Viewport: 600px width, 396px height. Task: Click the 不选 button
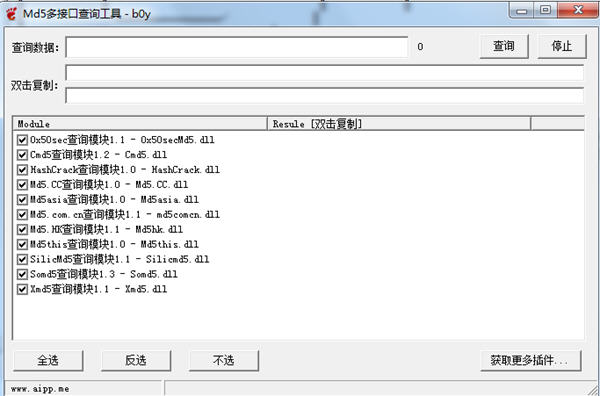[x=224, y=360]
